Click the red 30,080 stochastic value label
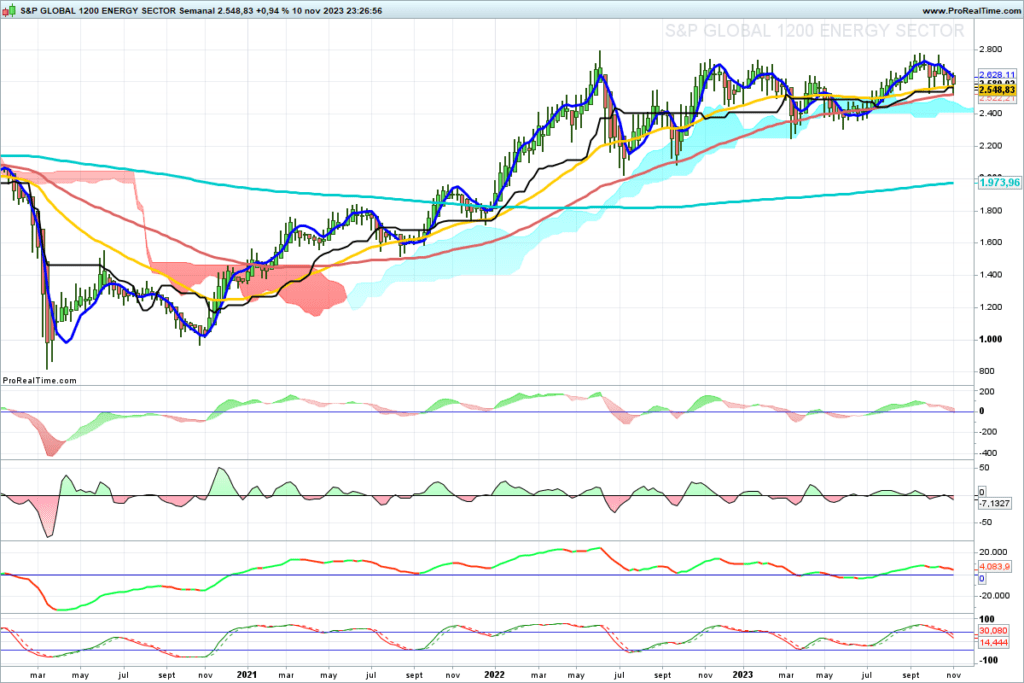Viewport: 1024px width, 683px height. tap(996, 631)
